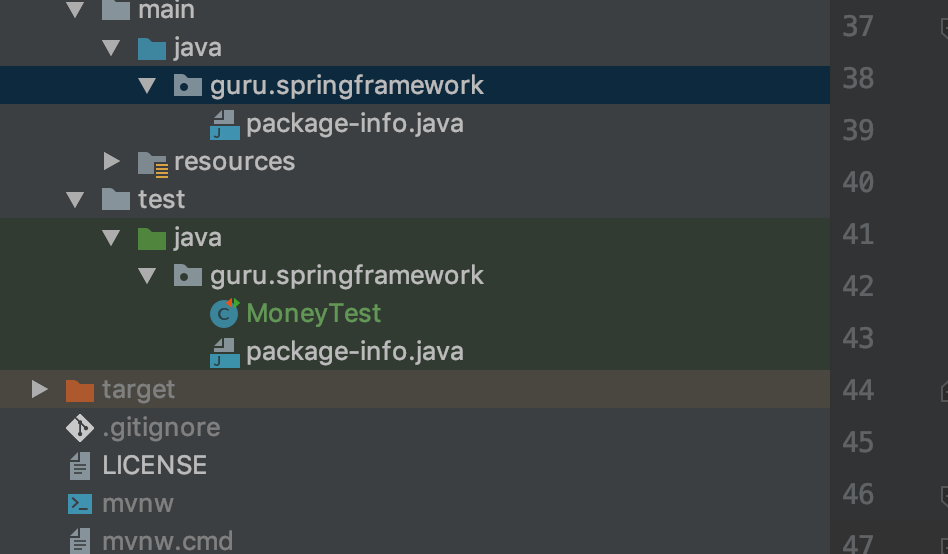Select MoneyTest in project tree
This screenshot has width=948, height=554.
click(x=313, y=313)
